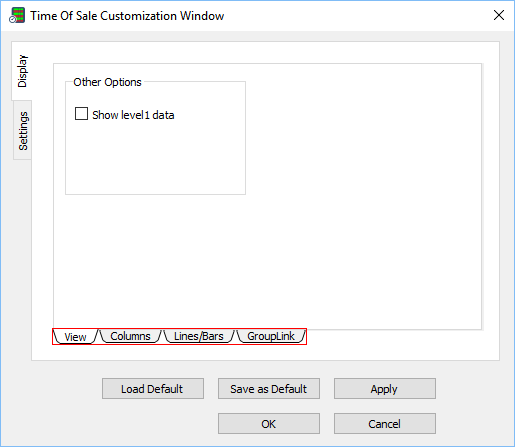Image resolution: width=515 pixels, height=447 pixels.
Task: Apply the current customization settings
Action: tap(385, 389)
